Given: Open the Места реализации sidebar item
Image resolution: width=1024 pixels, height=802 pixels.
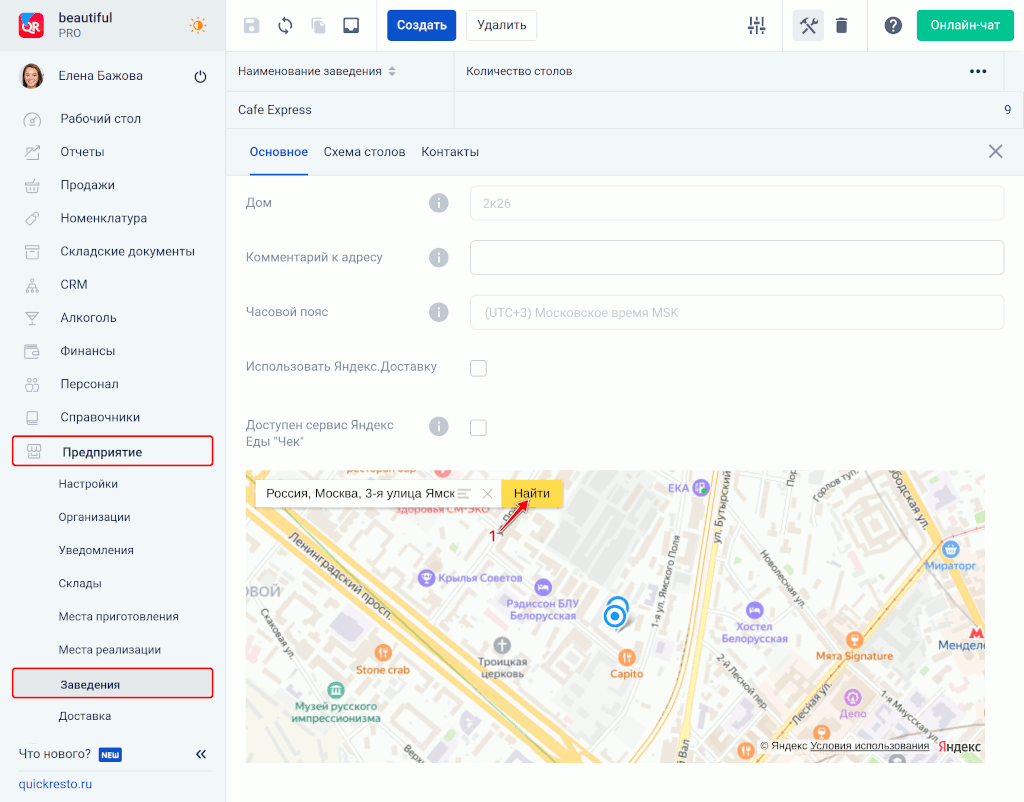Looking at the screenshot, I should click(110, 650).
